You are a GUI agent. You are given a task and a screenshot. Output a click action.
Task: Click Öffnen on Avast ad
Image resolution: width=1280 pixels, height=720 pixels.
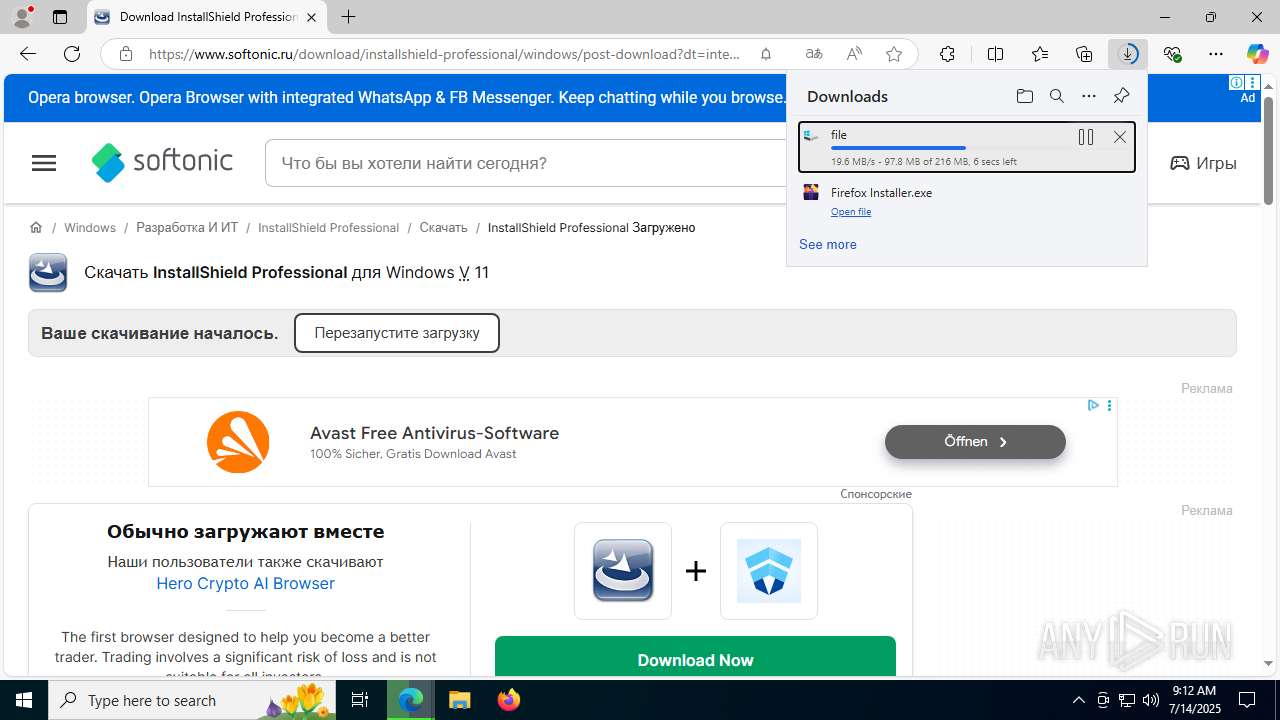(975, 441)
